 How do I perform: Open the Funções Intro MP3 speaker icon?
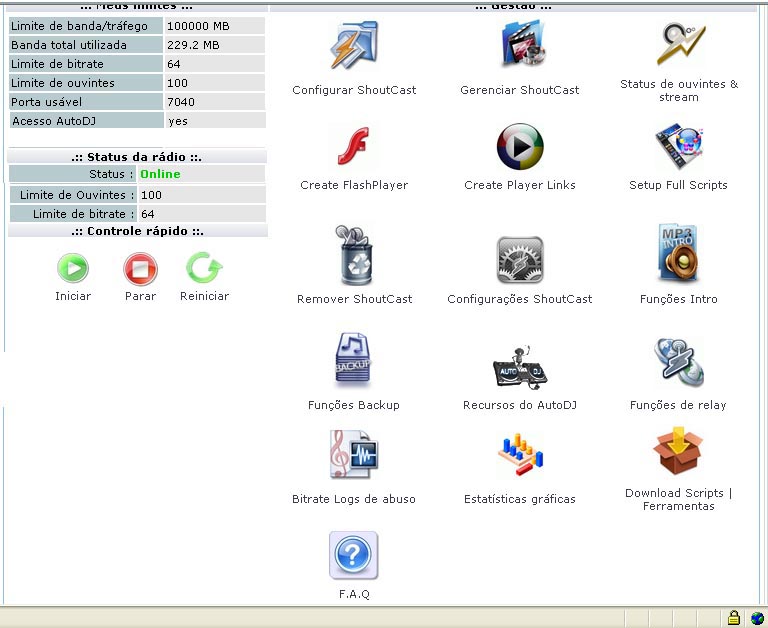pyautogui.click(x=678, y=253)
